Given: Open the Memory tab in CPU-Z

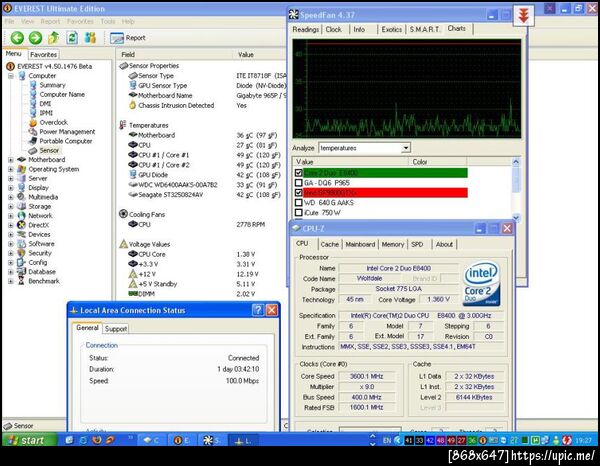Looking at the screenshot, I should (392, 244).
